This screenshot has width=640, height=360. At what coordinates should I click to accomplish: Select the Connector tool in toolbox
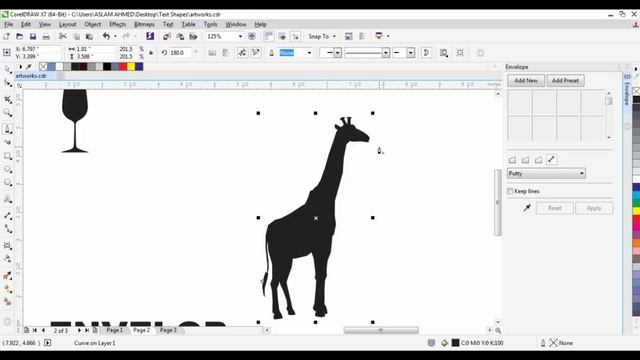[7, 229]
